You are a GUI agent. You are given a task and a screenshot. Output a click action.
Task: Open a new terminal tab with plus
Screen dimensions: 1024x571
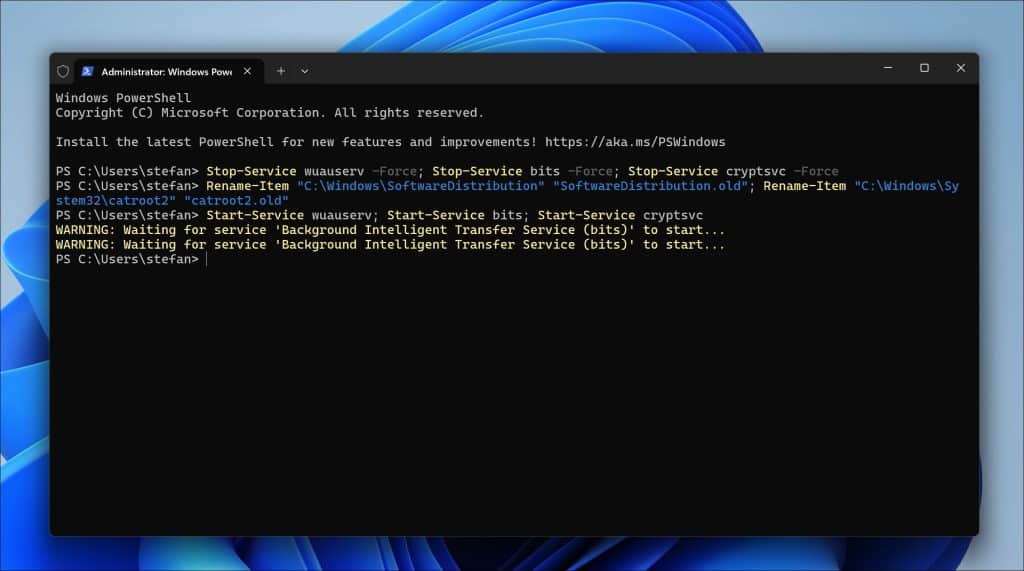pyautogui.click(x=281, y=71)
